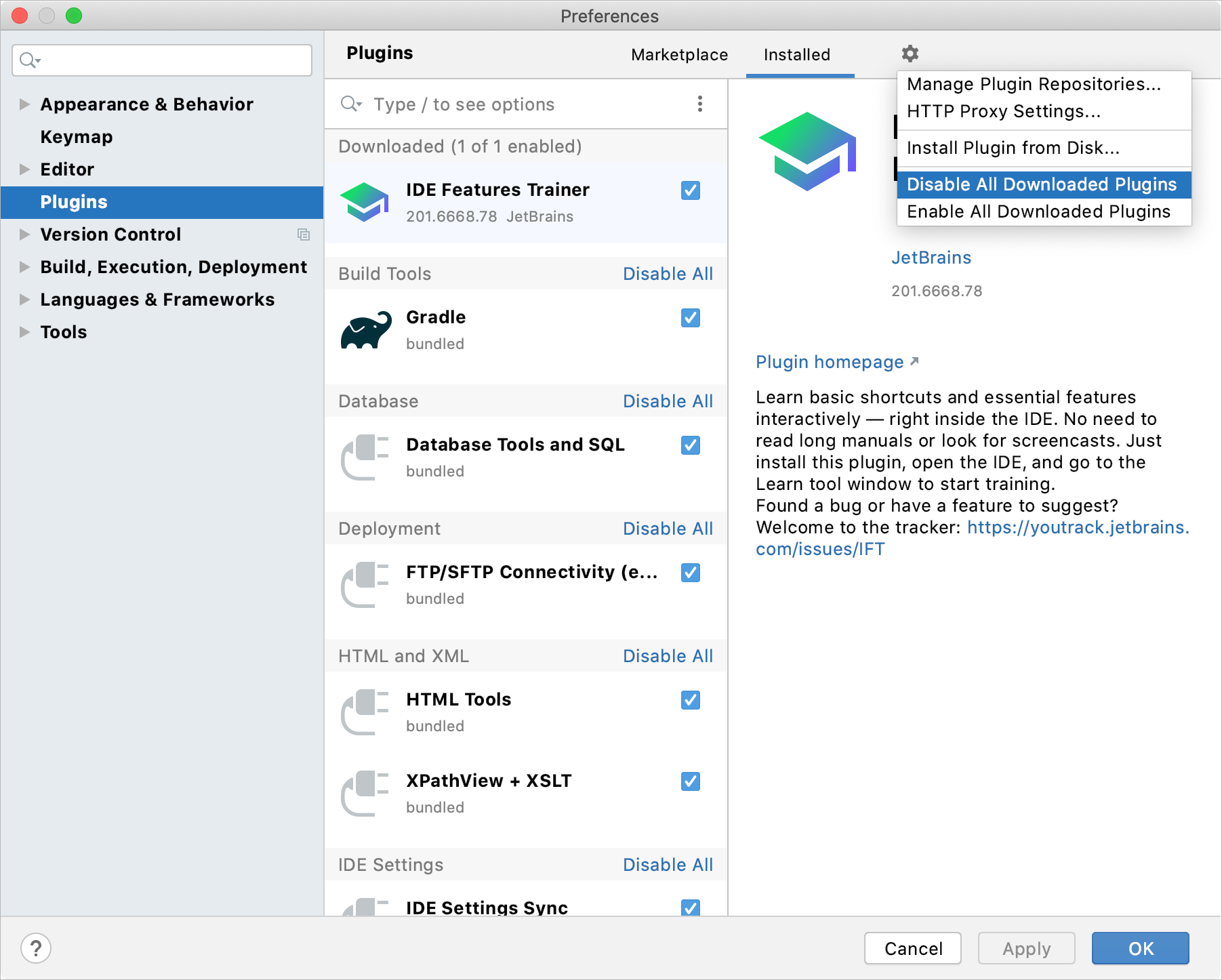Click Disable All for Deployment group
The image size is (1222, 980).
668,529
